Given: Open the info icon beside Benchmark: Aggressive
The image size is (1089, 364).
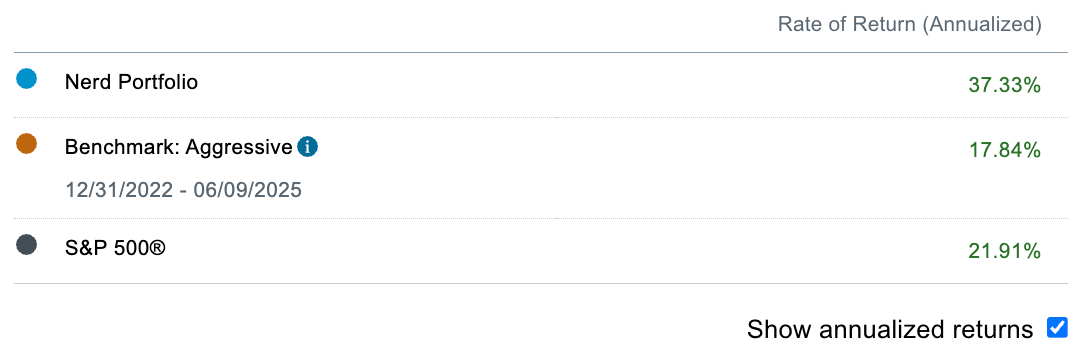Looking at the screenshot, I should (308, 147).
